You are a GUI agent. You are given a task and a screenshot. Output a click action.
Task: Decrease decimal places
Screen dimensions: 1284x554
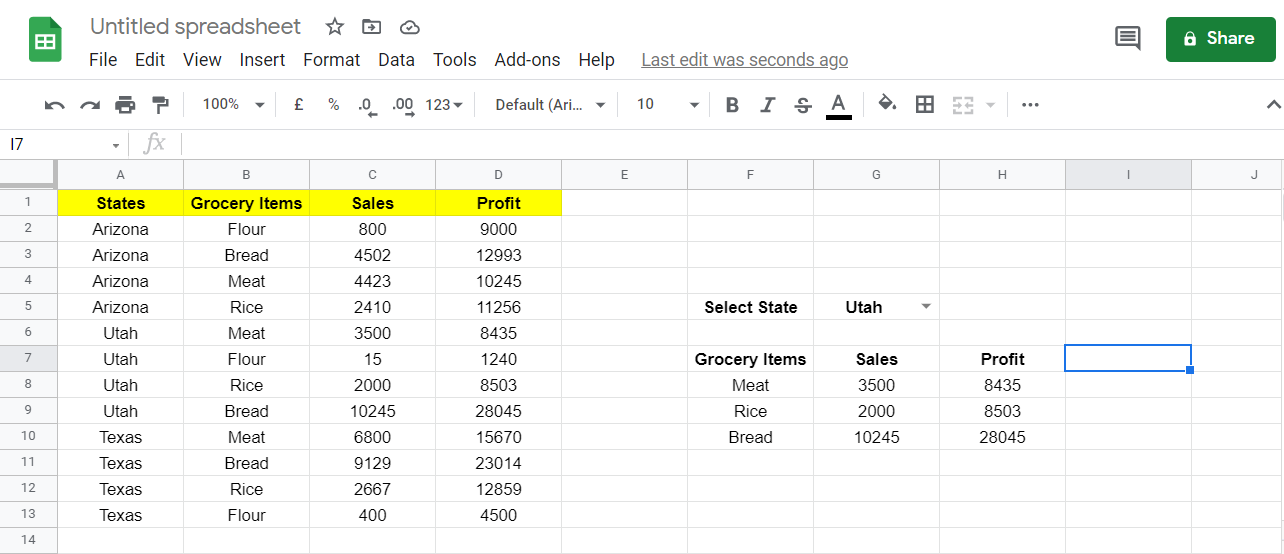(x=367, y=104)
